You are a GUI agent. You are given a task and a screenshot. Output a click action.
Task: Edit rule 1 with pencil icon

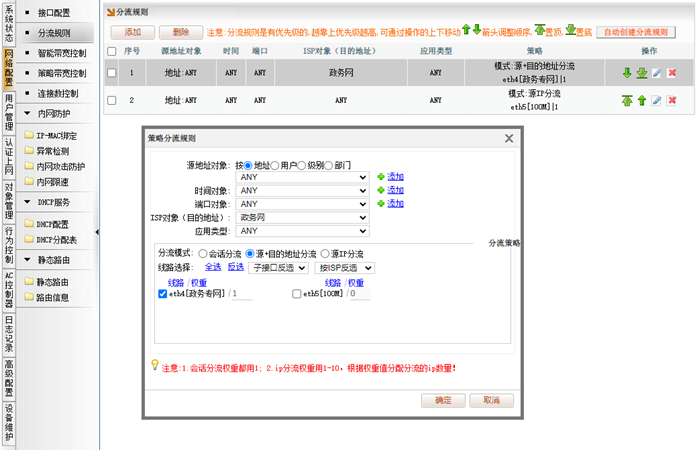click(657, 73)
